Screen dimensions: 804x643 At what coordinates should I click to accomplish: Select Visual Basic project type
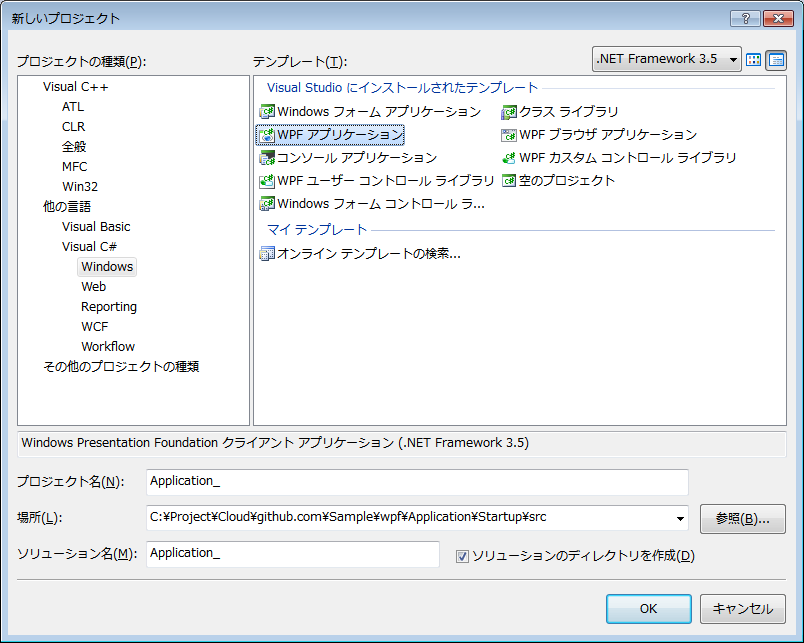tap(96, 227)
